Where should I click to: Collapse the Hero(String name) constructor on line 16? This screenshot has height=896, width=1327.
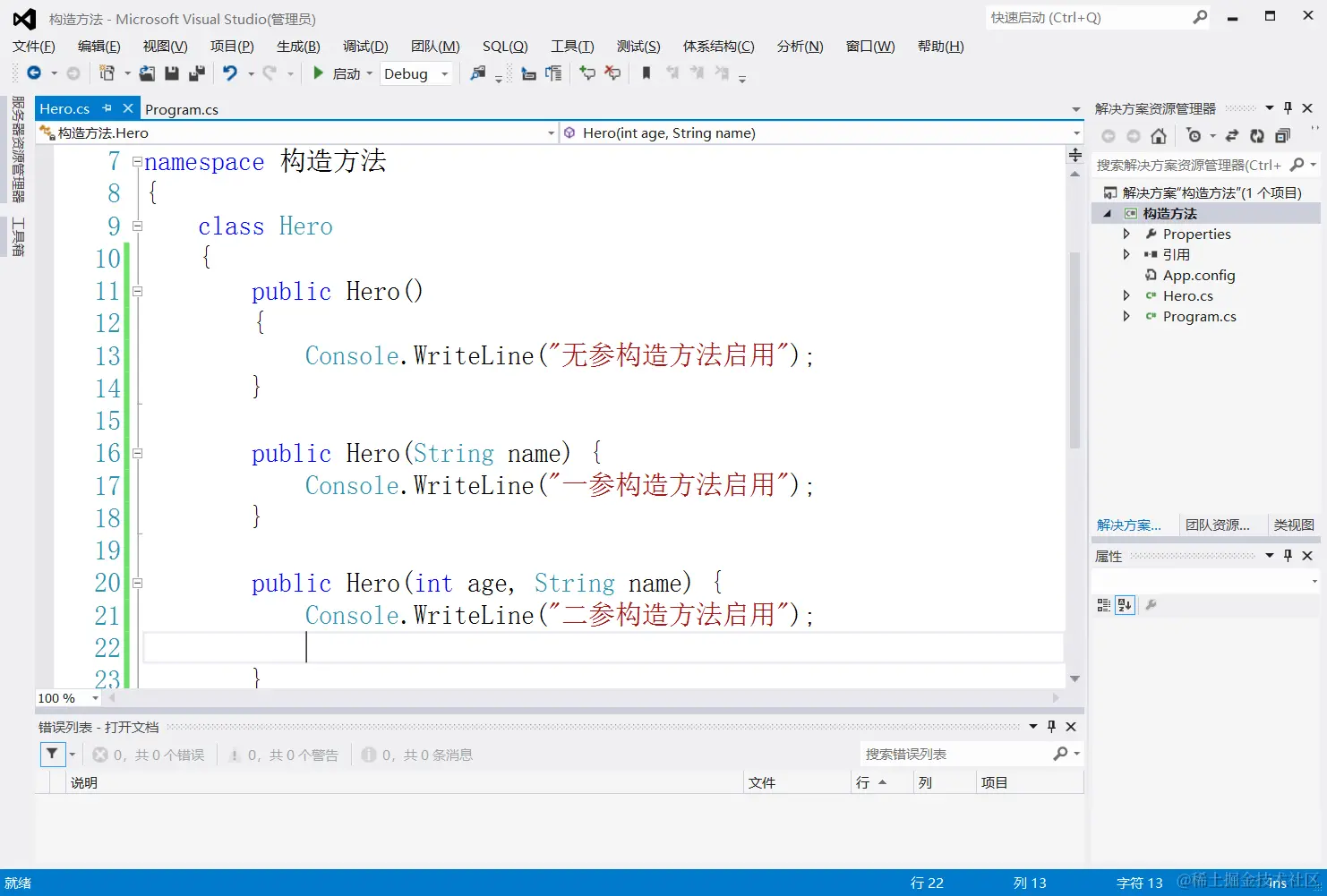(x=137, y=453)
